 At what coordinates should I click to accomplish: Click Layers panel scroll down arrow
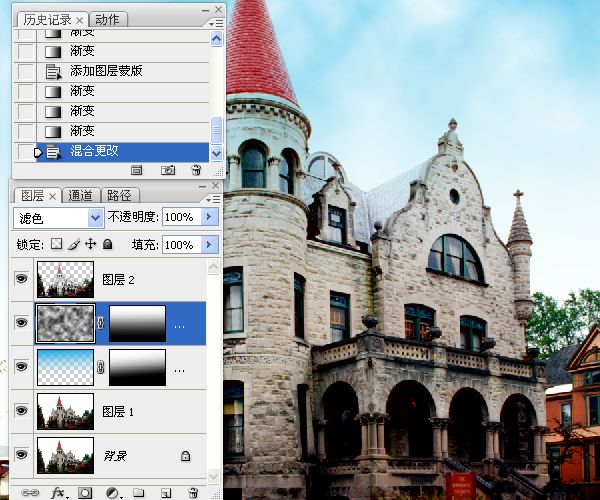coord(214,476)
